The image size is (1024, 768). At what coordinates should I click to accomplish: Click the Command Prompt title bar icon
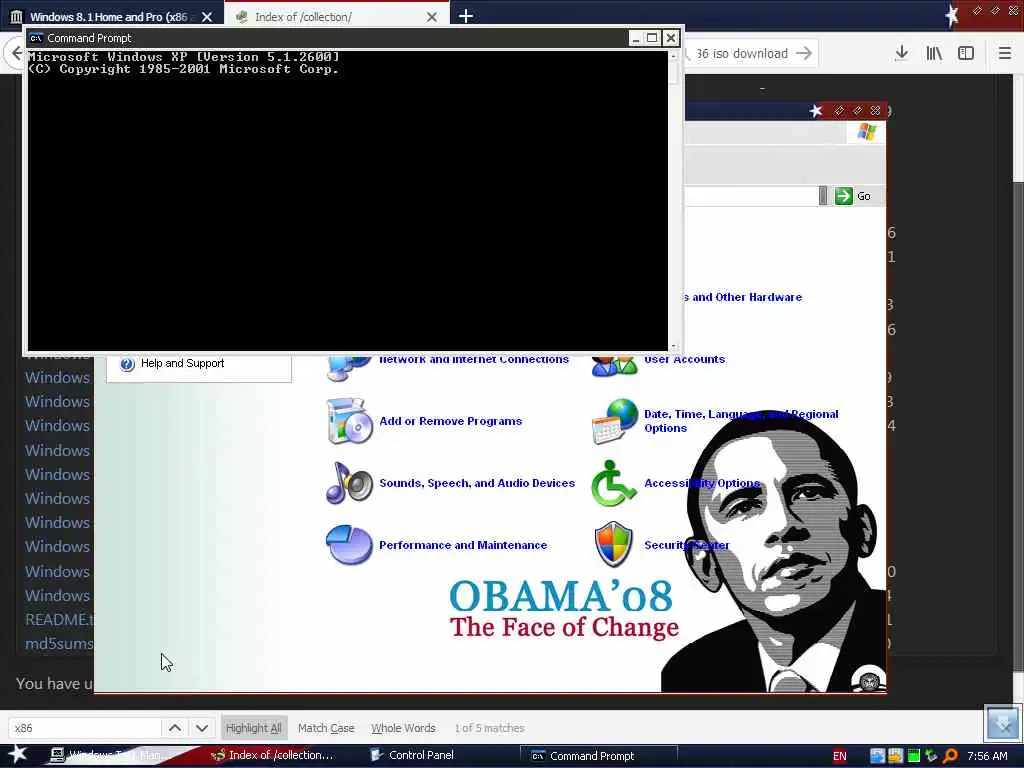36,38
